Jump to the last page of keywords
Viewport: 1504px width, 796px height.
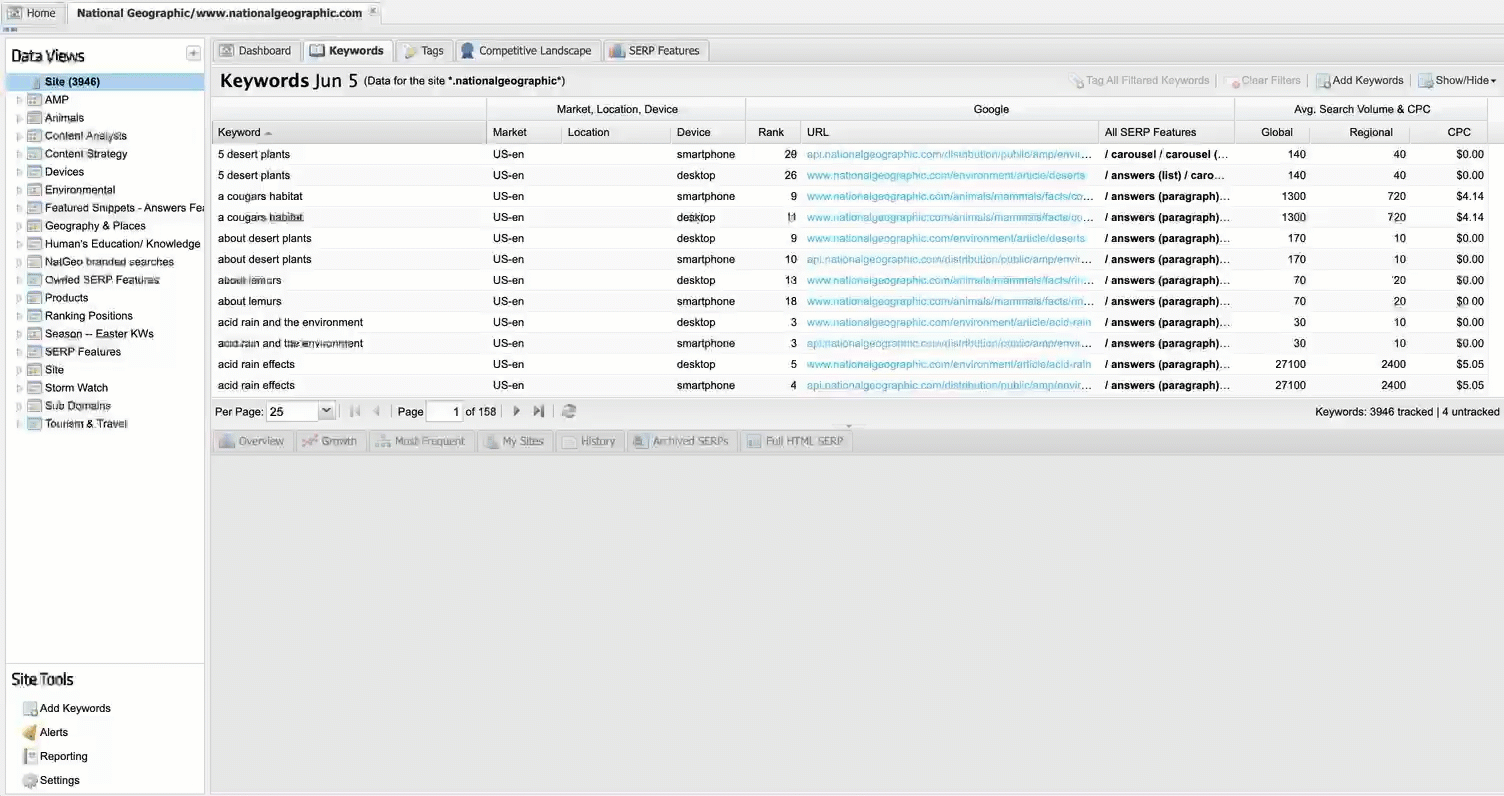pos(539,411)
